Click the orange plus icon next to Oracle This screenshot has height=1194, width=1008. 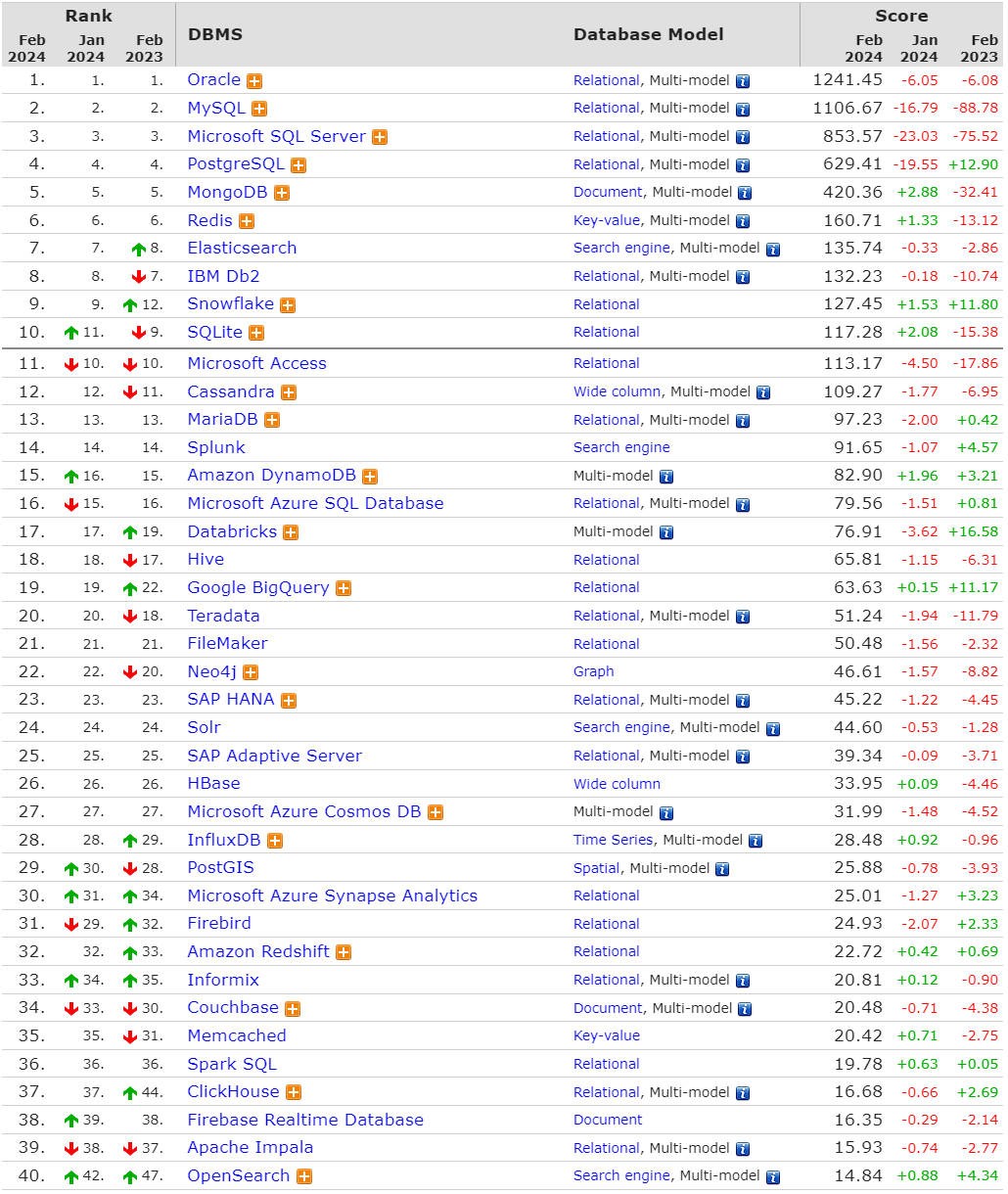tap(254, 81)
